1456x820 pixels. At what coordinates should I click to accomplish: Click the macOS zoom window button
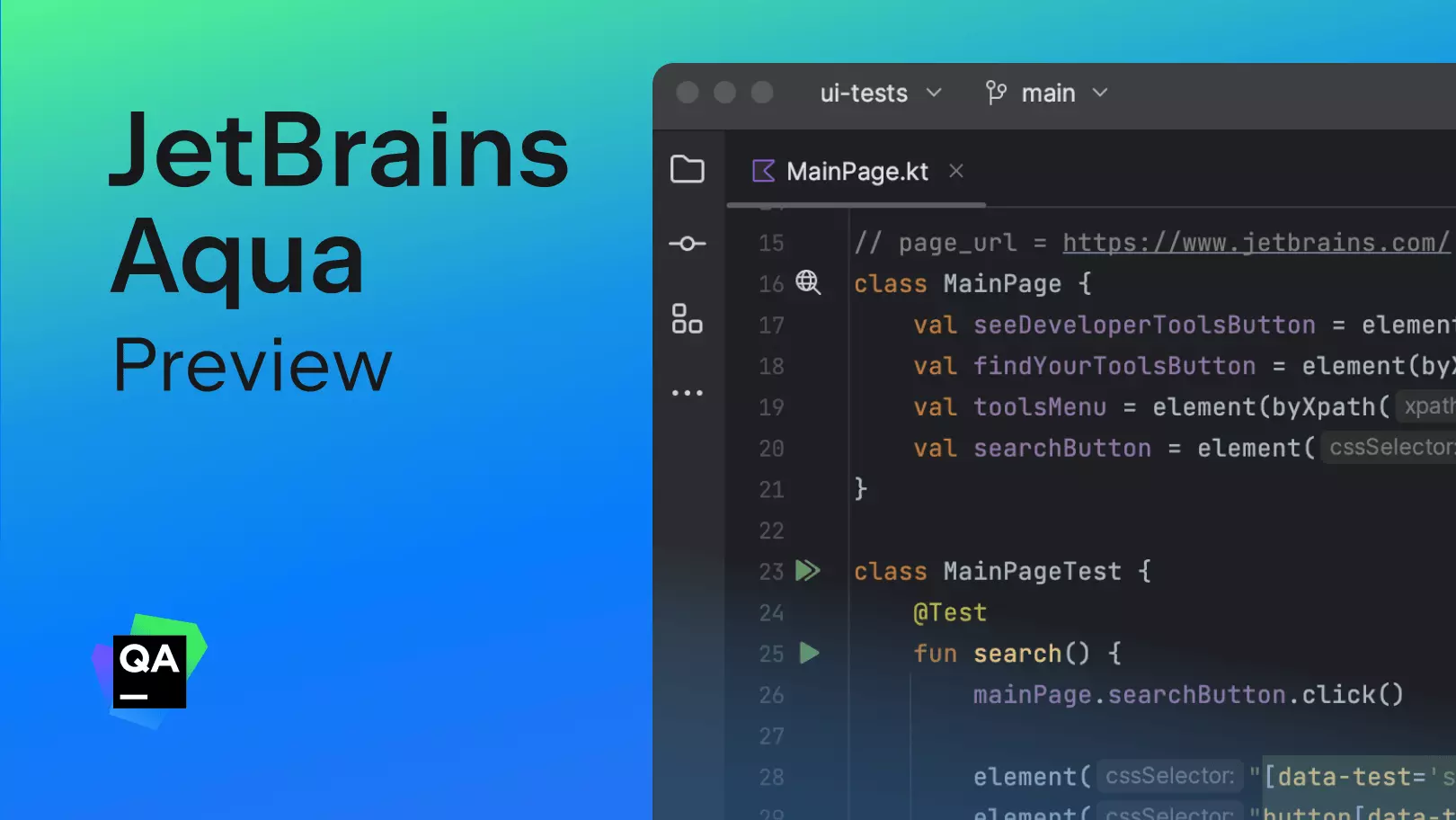click(x=762, y=93)
